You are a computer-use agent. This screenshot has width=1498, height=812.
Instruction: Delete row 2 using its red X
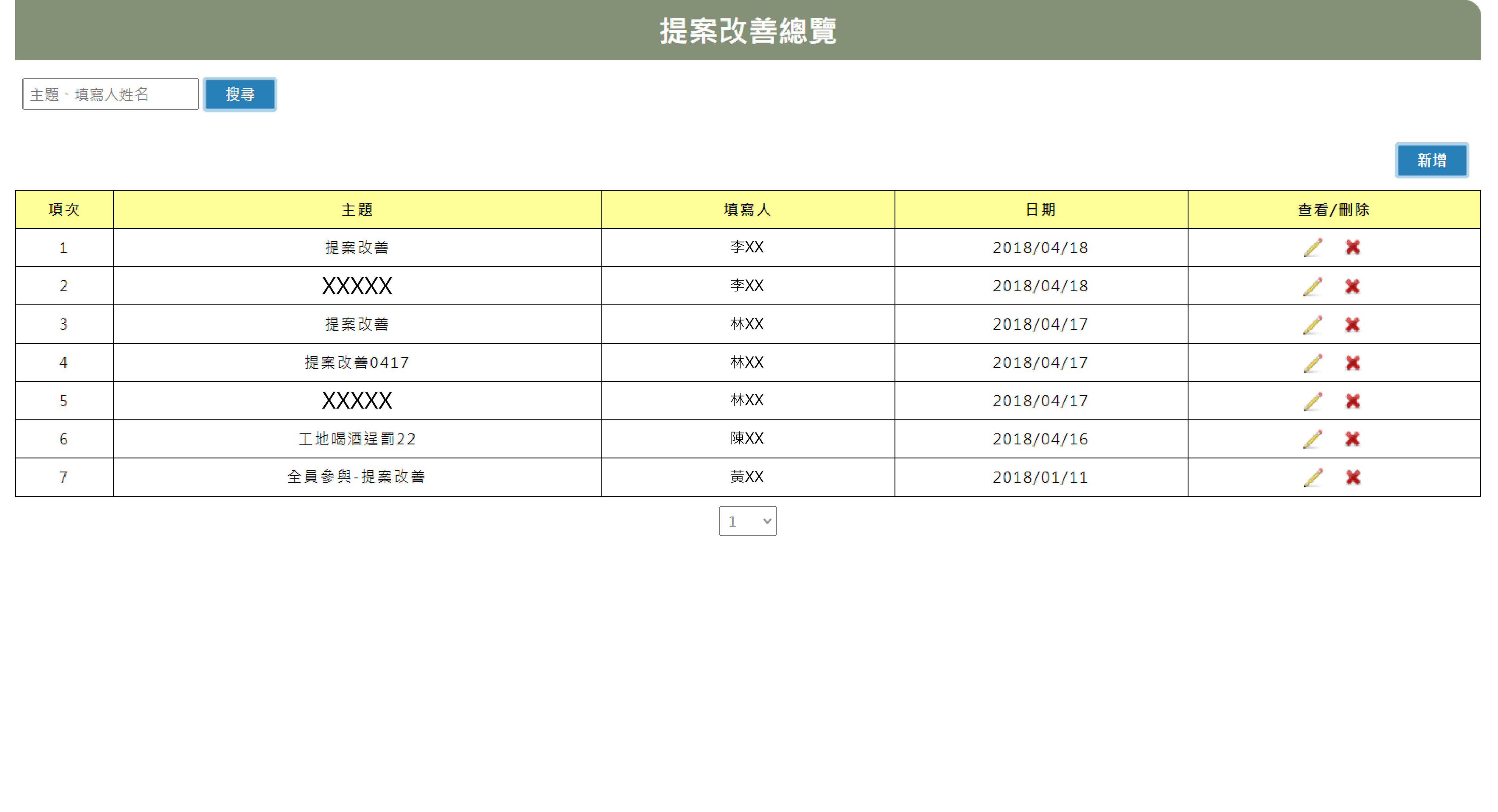[1353, 286]
